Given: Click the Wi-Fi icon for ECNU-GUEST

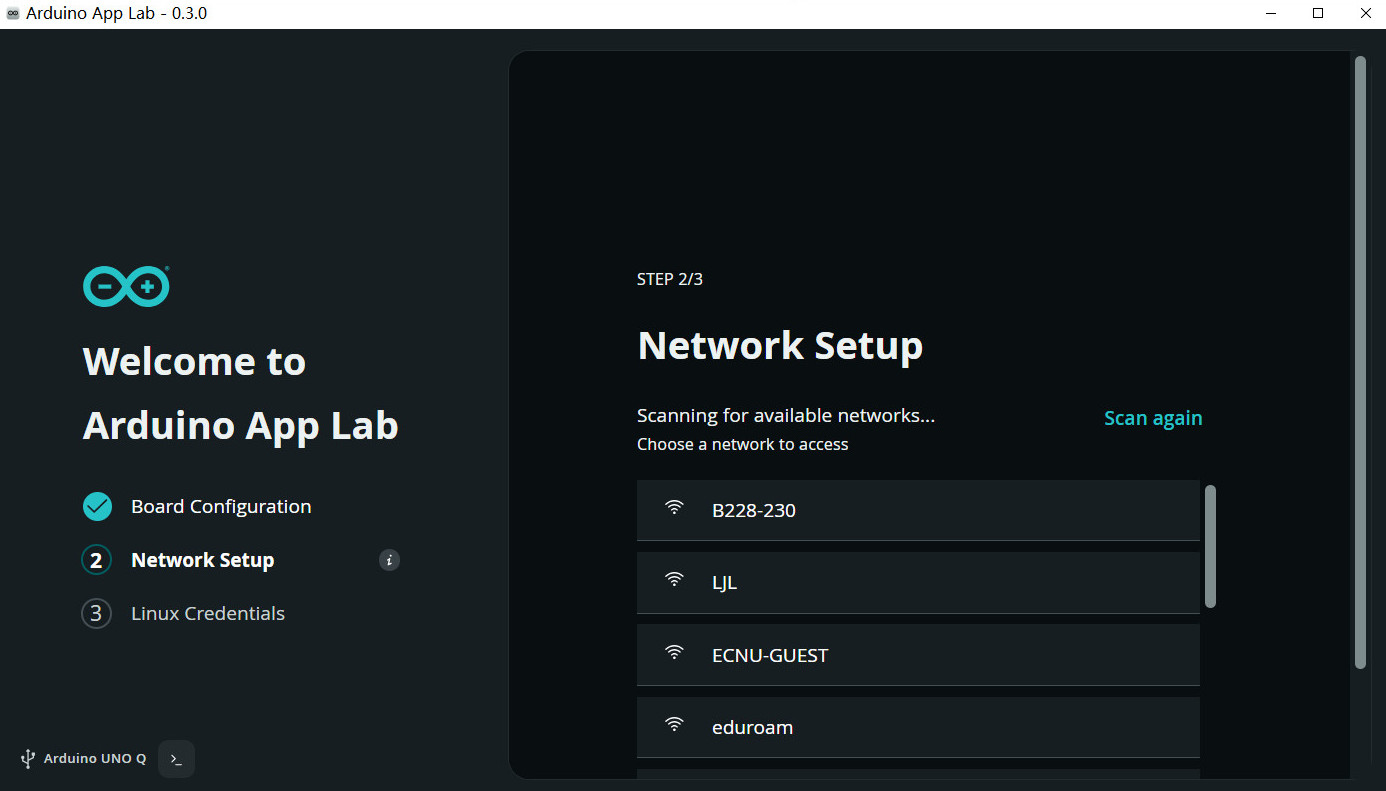Looking at the screenshot, I should click(x=675, y=653).
